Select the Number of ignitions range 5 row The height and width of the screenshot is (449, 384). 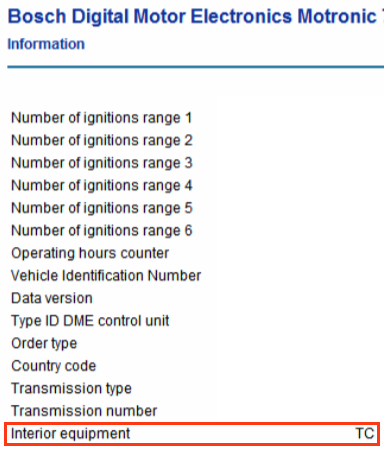pyautogui.click(x=194, y=208)
